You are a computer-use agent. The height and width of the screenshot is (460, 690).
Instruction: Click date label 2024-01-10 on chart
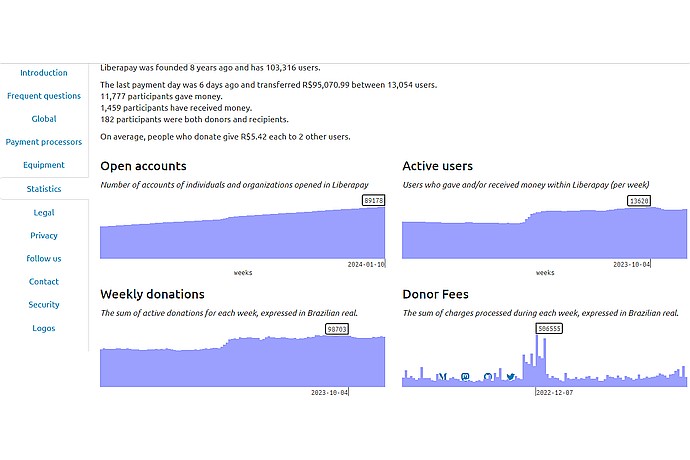[x=366, y=264]
